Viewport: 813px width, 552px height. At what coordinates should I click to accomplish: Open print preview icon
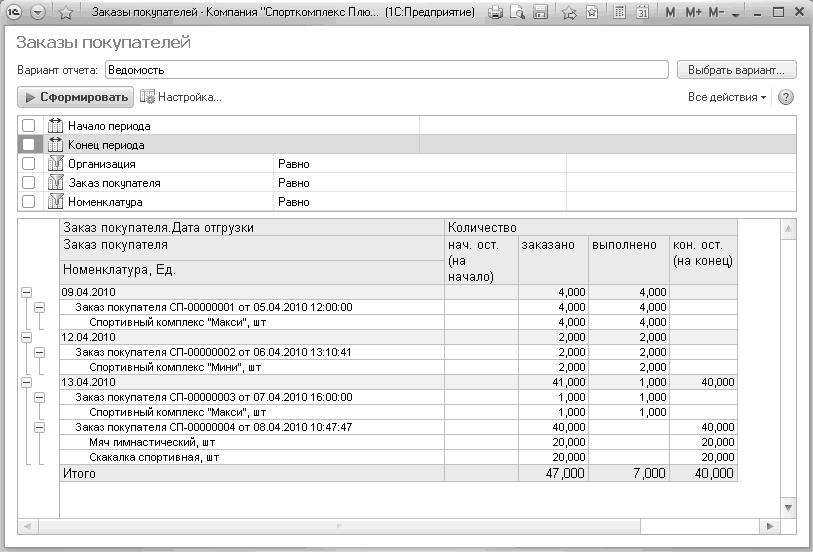pyautogui.click(x=517, y=12)
